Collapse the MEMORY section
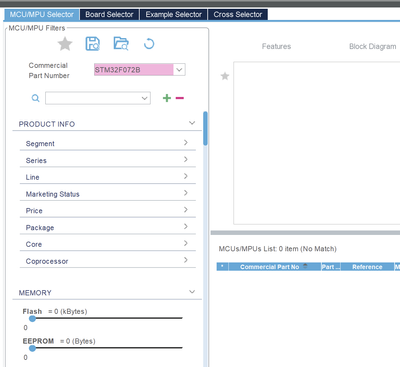 pyautogui.click(x=192, y=292)
